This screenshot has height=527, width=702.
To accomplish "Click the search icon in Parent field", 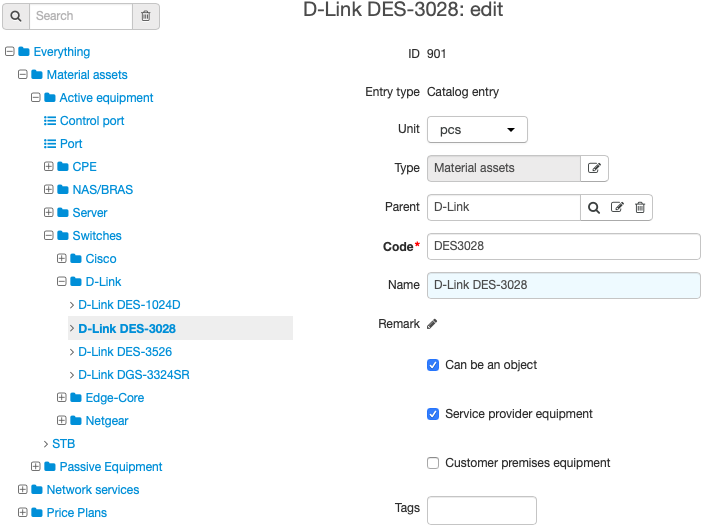I will coord(594,208).
